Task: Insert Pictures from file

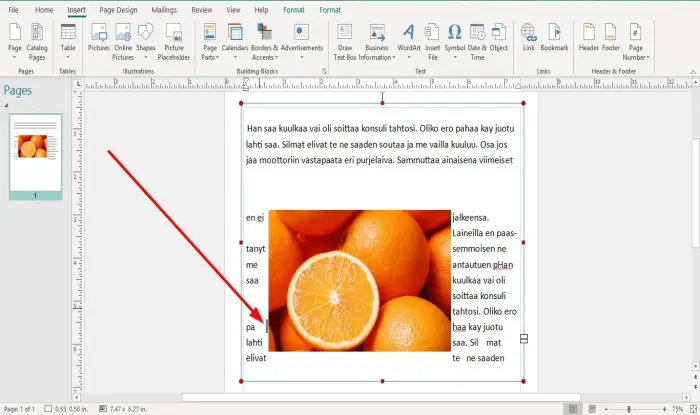Action: pos(99,37)
